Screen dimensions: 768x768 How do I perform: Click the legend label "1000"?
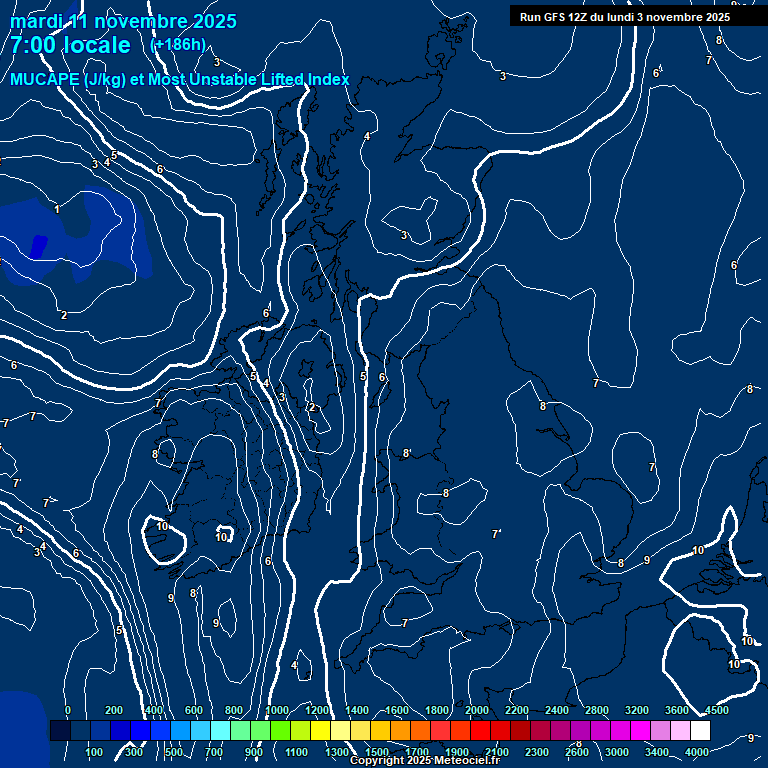point(277,710)
